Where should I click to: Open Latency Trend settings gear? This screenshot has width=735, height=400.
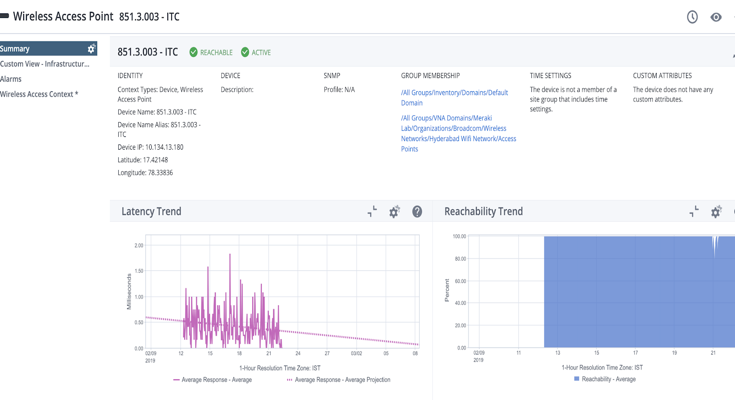pos(394,212)
